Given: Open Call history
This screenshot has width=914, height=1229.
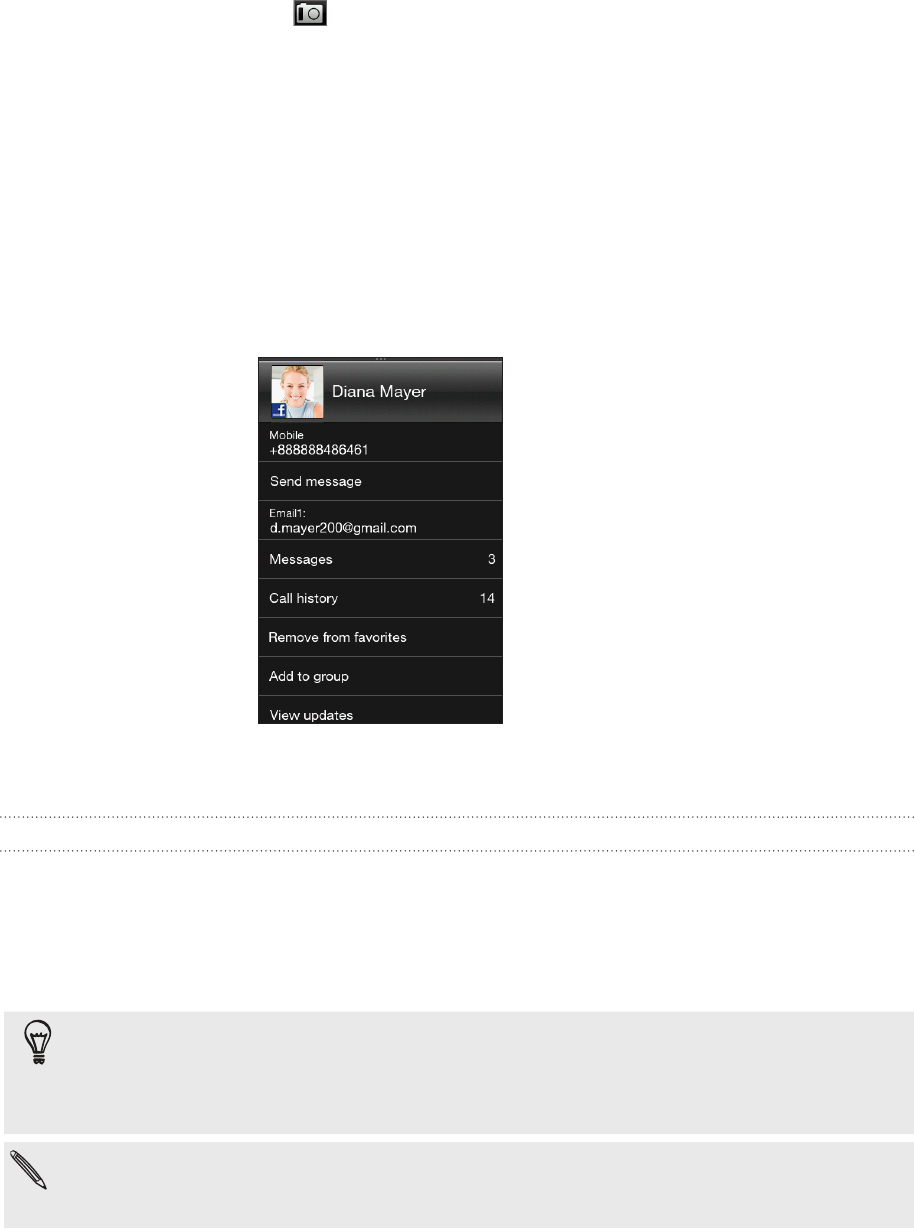Looking at the screenshot, I should click(x=380, y=598).
